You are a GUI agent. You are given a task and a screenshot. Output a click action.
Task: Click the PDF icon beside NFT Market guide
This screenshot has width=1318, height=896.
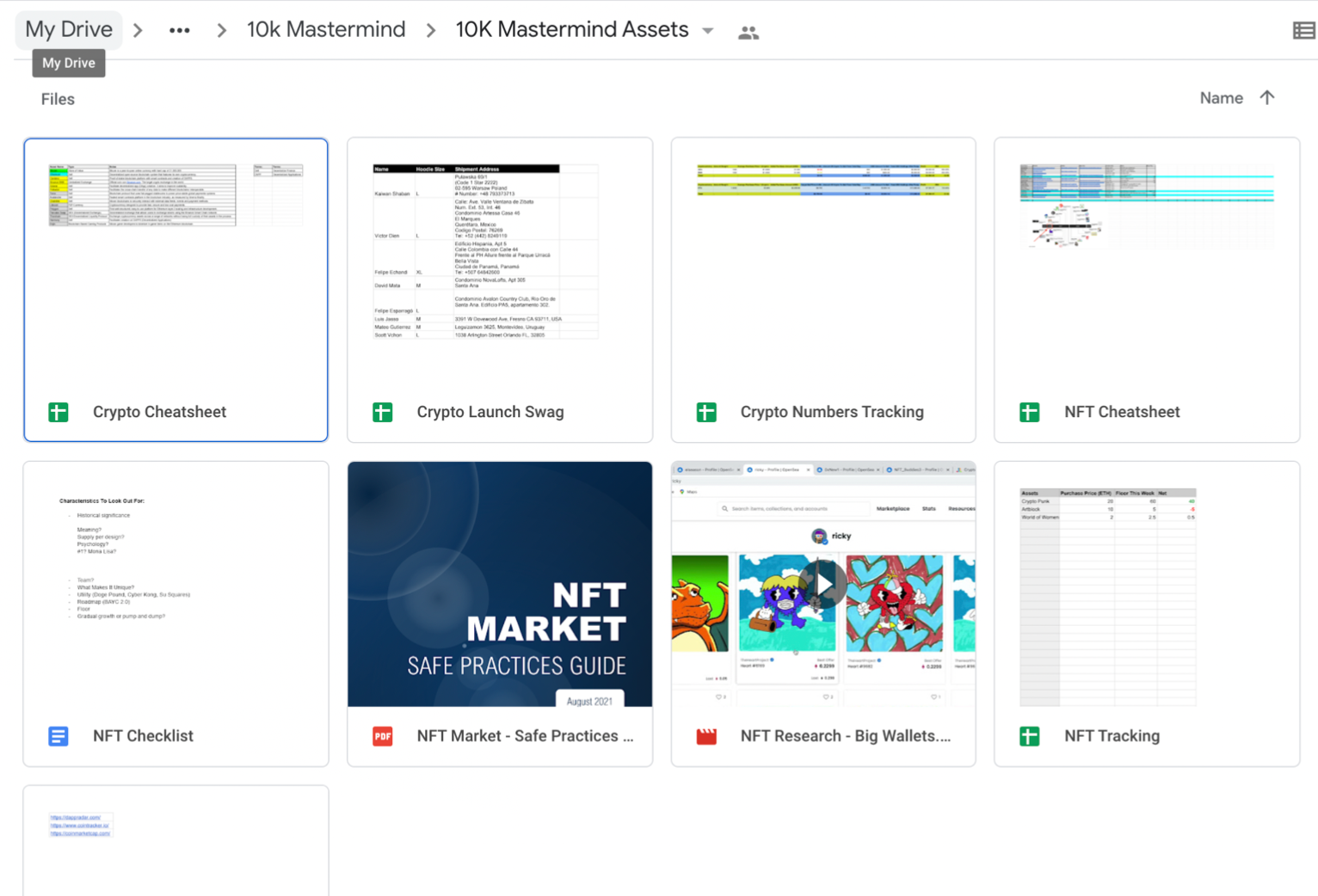(x=383, y=736)
